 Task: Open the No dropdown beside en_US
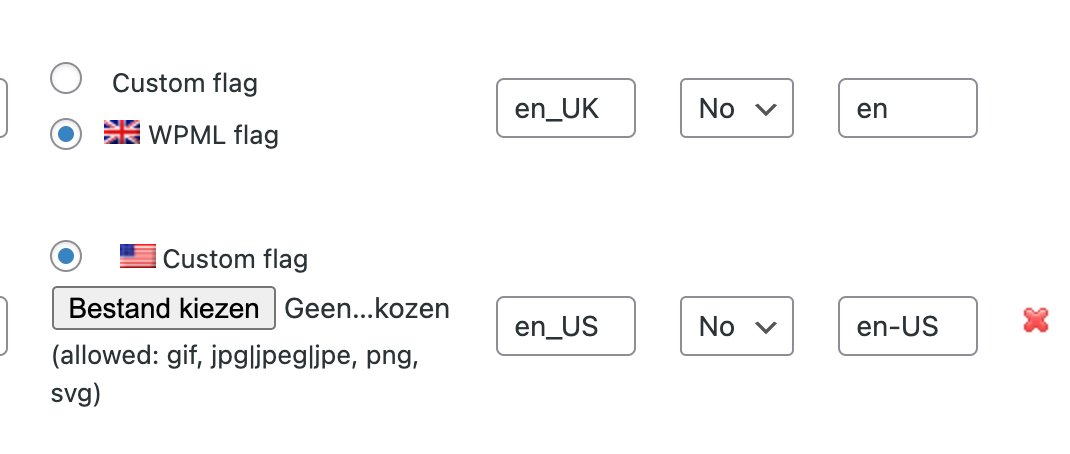(x=736, y=326)
